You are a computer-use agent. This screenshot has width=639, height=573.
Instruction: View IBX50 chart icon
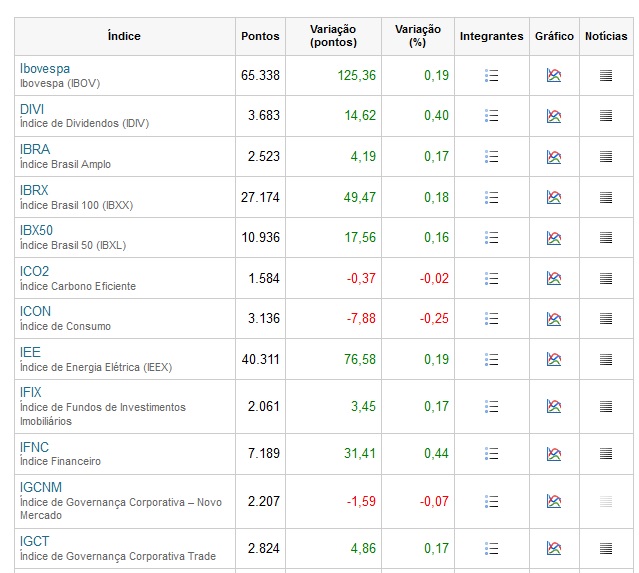coord(554,238)
